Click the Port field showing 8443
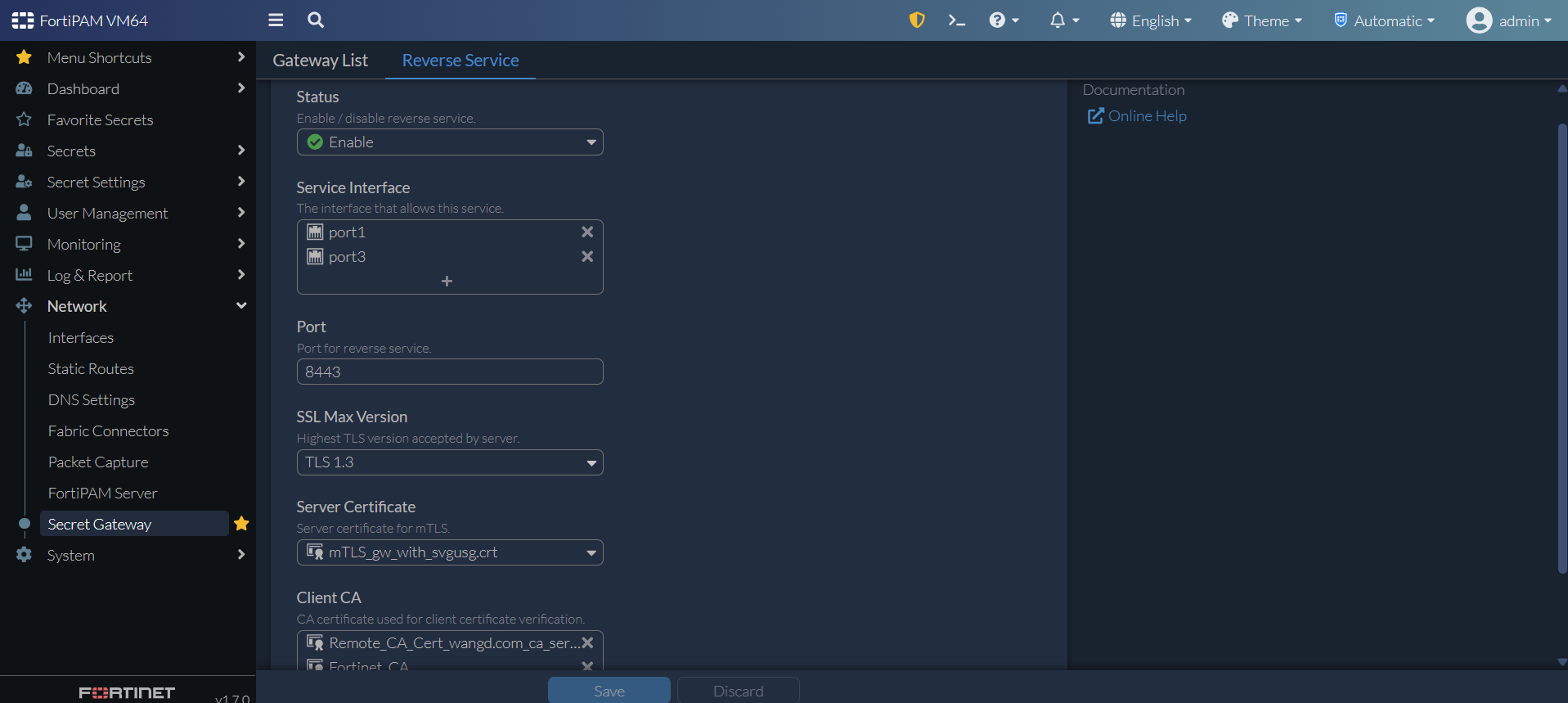 pos(450,372)
